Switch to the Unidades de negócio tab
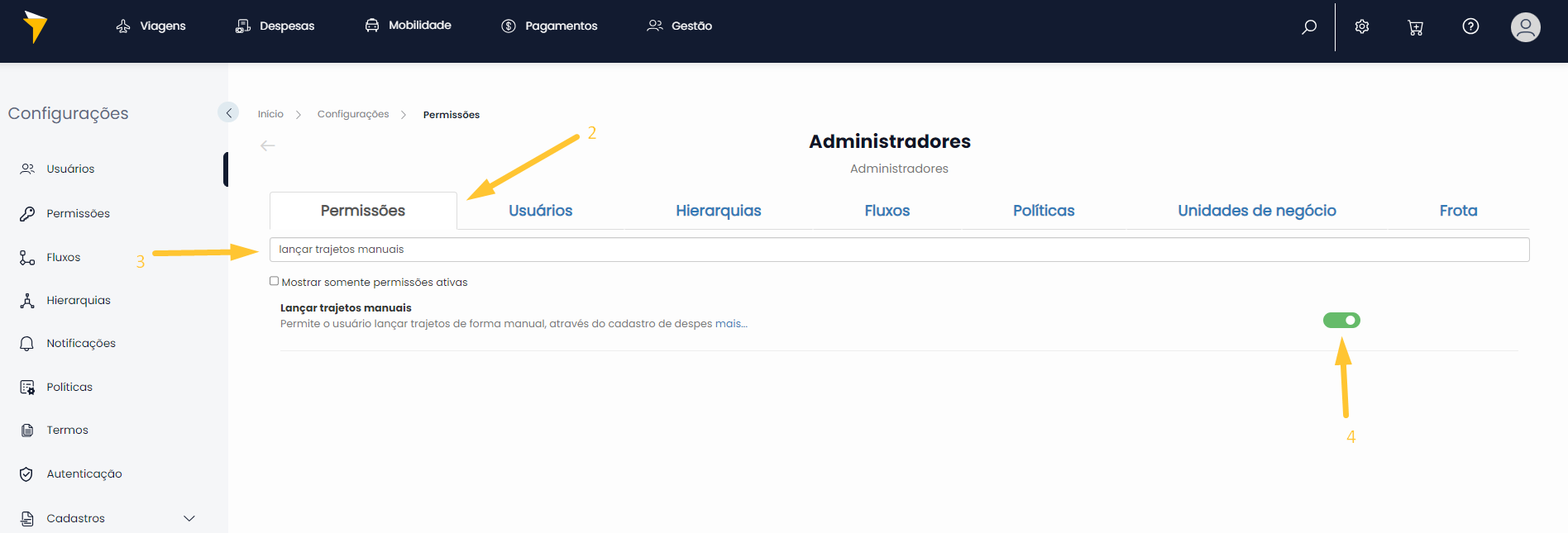Image resolution: width=1568 pixels, height=533 pixels. pyautogui.click(x=1256, y=211)
